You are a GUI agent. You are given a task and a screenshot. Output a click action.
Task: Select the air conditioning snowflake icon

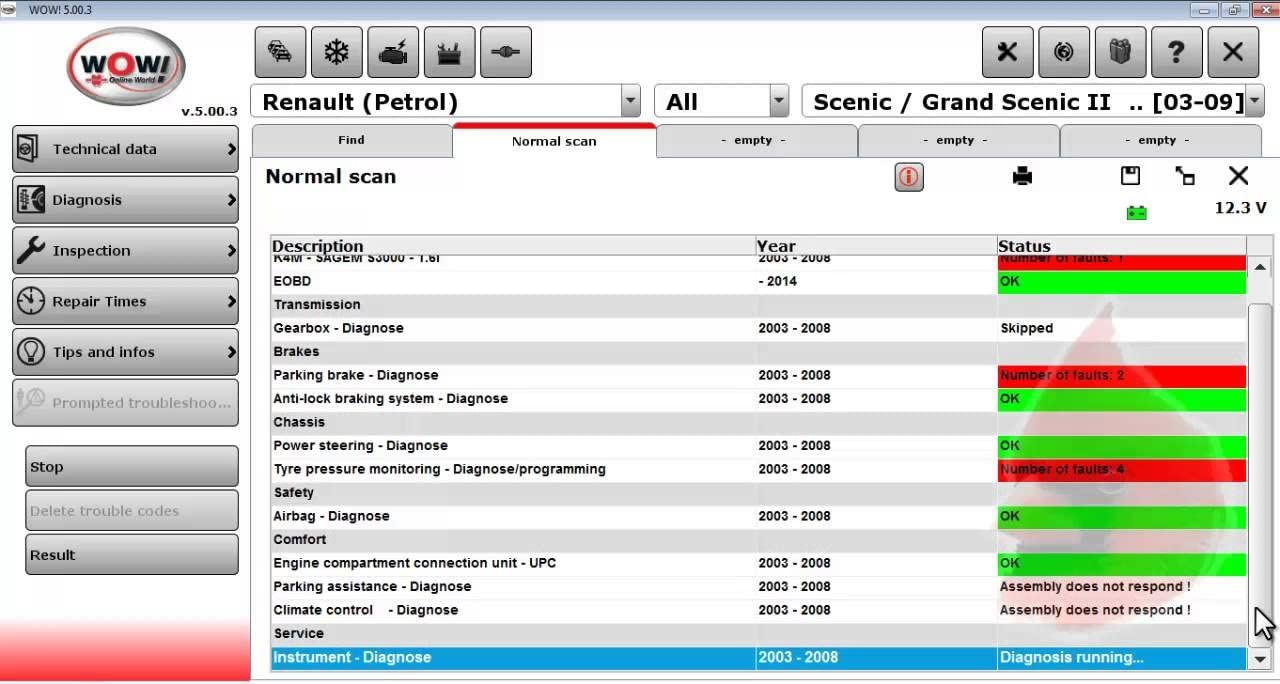(337, 52)
